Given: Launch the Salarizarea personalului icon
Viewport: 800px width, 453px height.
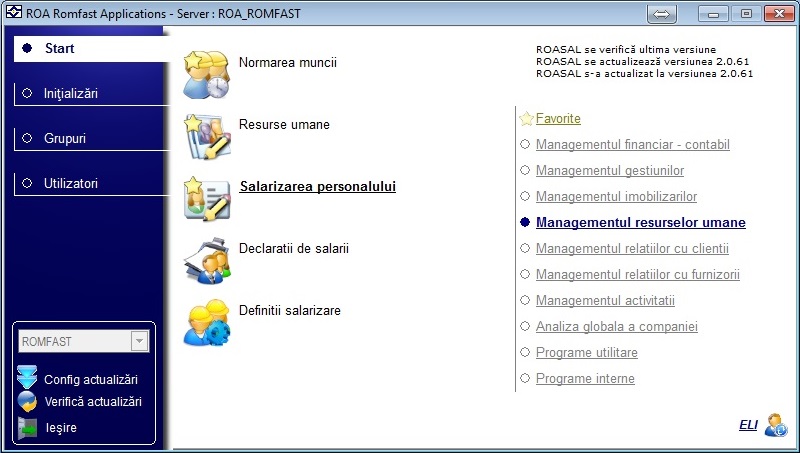Looking at the screenshot, I should [x=207, y=199].
